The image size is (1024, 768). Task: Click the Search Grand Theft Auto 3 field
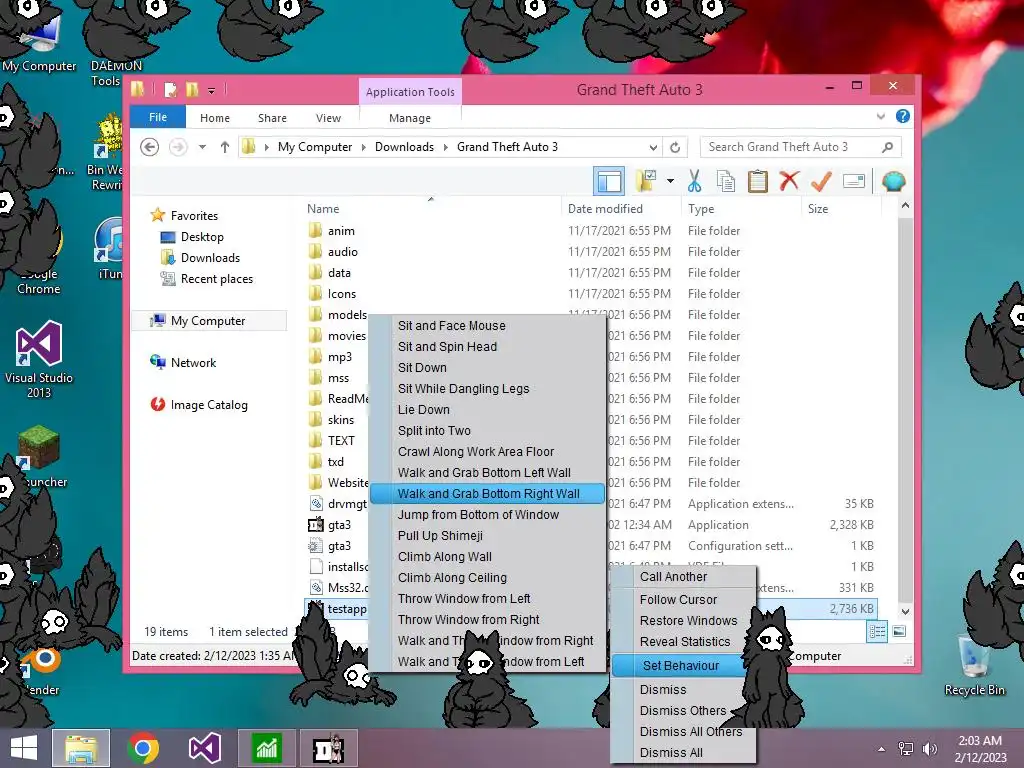[x=801, y=147]
